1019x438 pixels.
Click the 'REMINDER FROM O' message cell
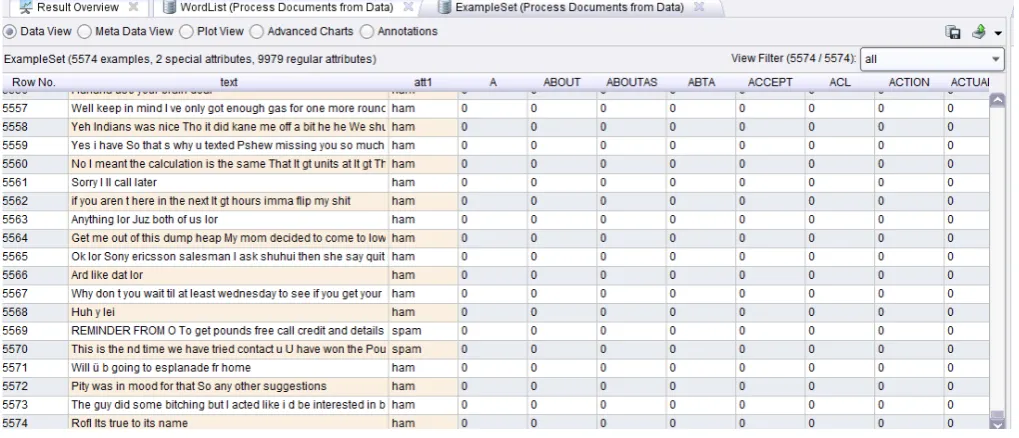229,331
